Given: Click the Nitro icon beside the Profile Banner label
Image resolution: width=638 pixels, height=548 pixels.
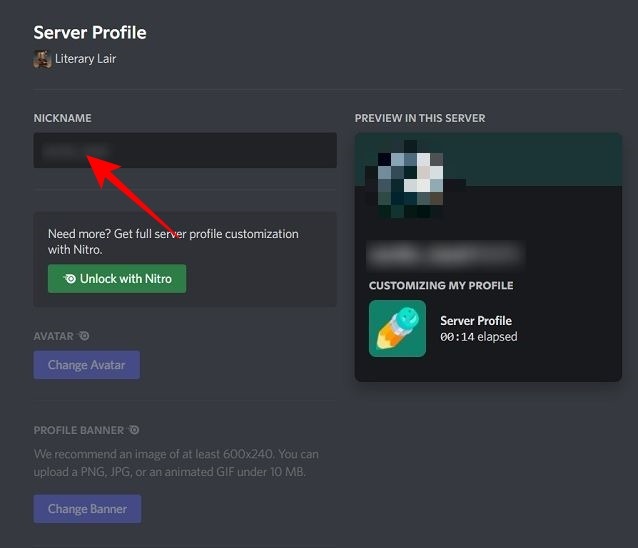Looking at the screenshot, I should pyautogui.click(x=134, y=430).
